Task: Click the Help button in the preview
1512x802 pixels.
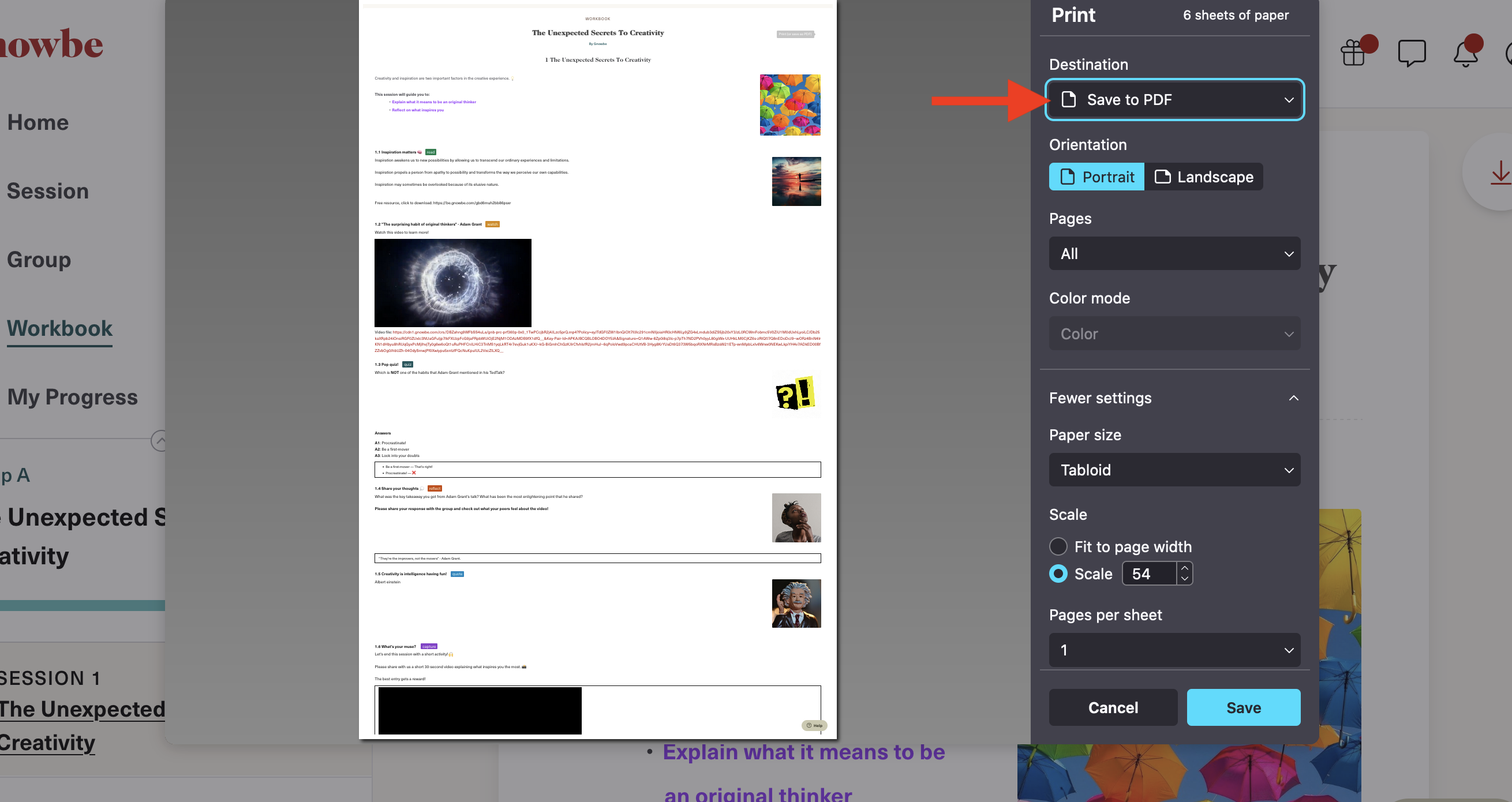Action: tap(814, 725)
